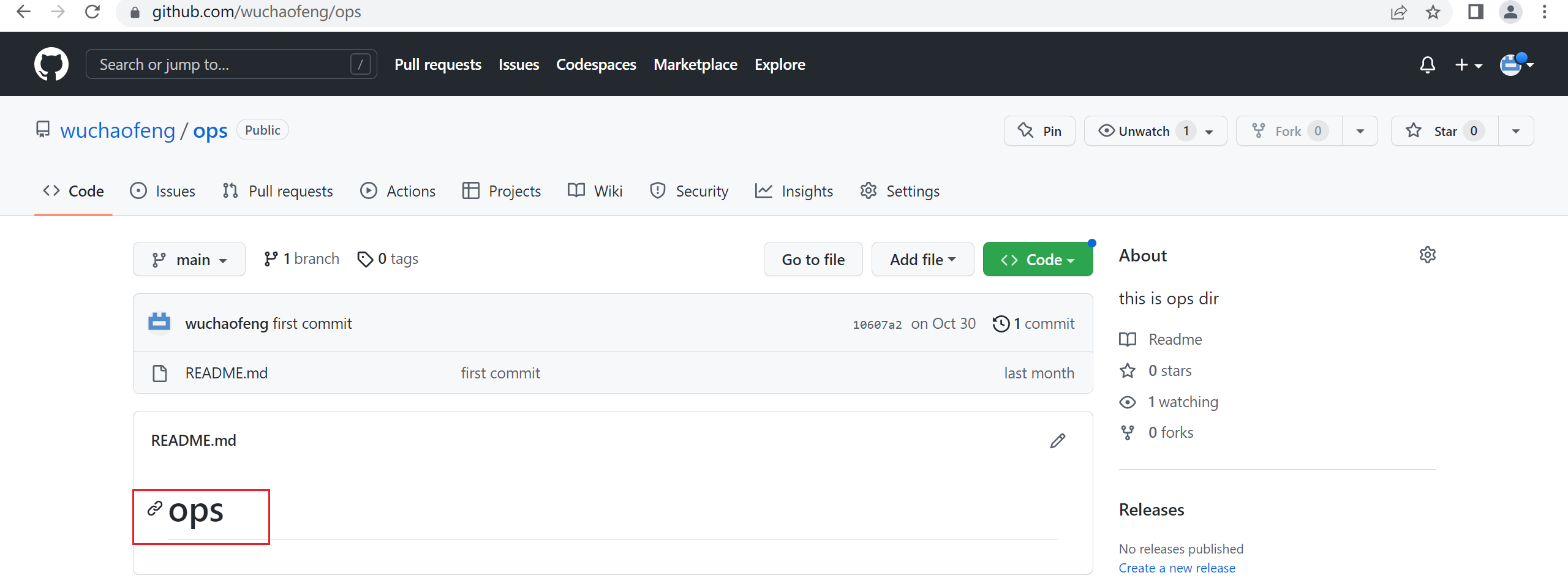Screen dimensions: 1568x578
Task: Open the first commit message link
Action: pyautogui.click(x=312, y=323)
